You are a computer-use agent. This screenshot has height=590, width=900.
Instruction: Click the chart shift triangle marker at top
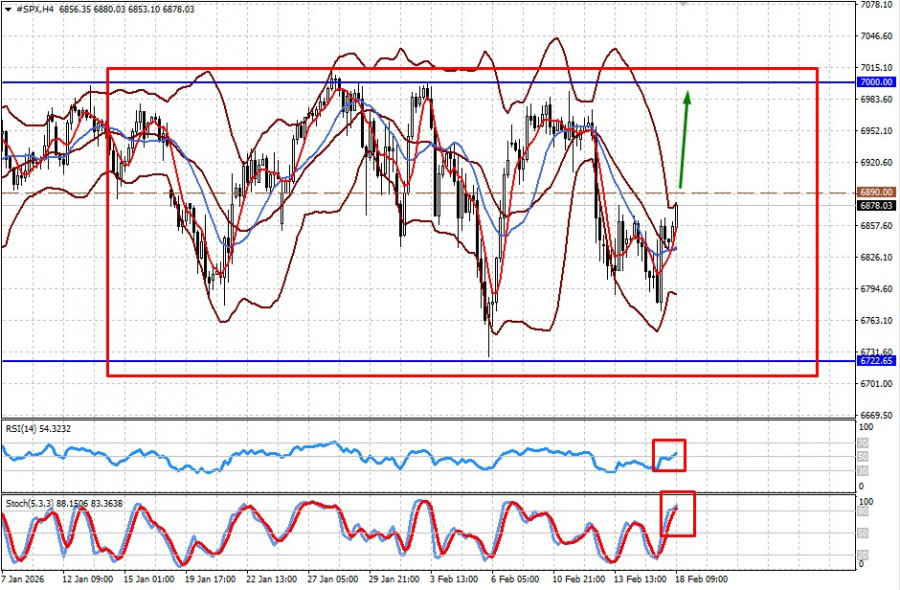click(x=683, y=3)
